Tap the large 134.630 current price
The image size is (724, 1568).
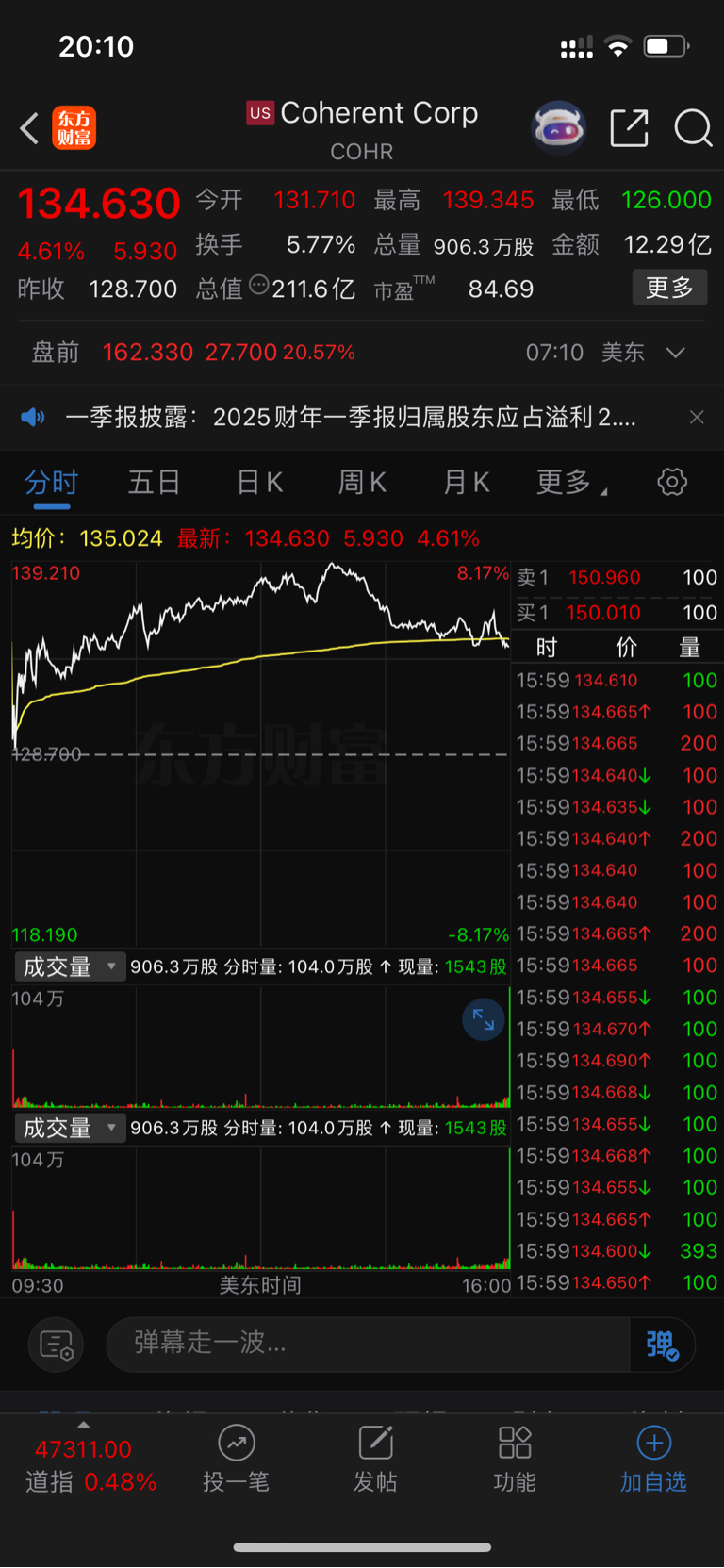[x=99, y=204]
